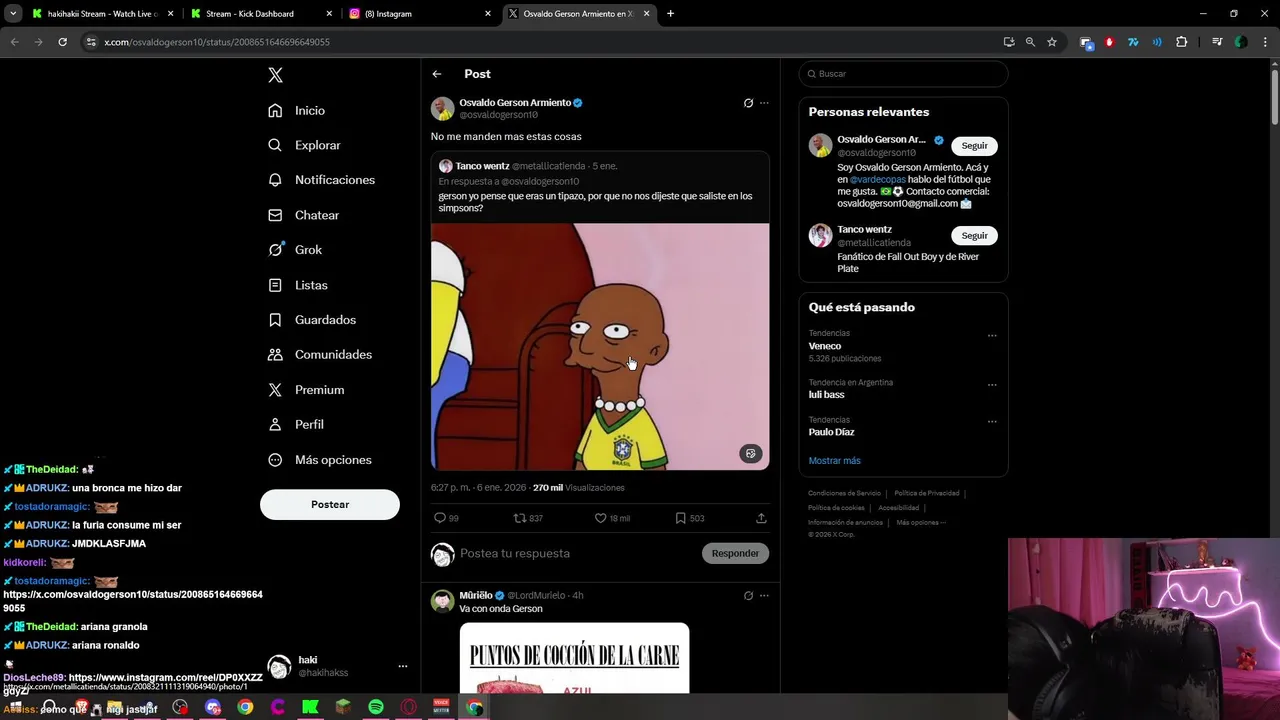
Task: Switch to the Kick Dashboard browser tab
Action: point(259,14)
